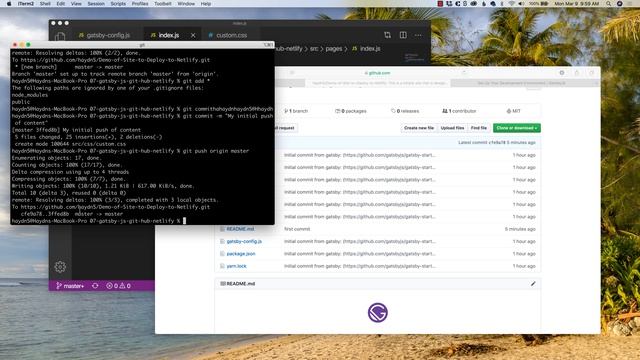Open the Window menu
The height and width of the screenshot is (360, 640).
pos(186,4)
